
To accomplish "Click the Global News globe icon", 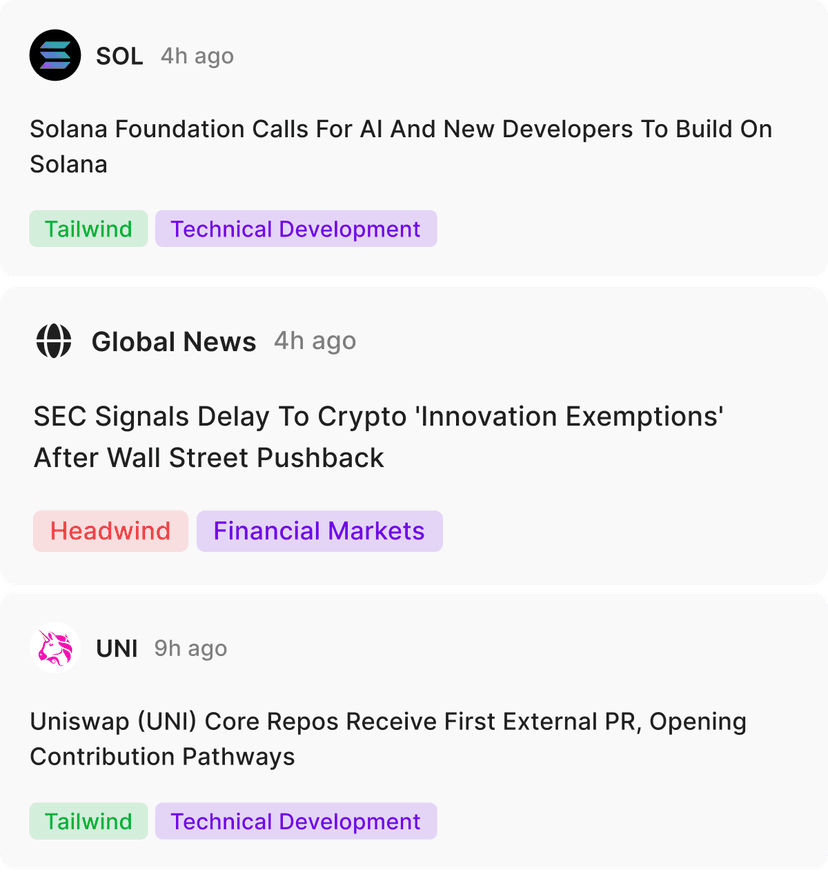I will pyautogui.click(x=54, y=341).
